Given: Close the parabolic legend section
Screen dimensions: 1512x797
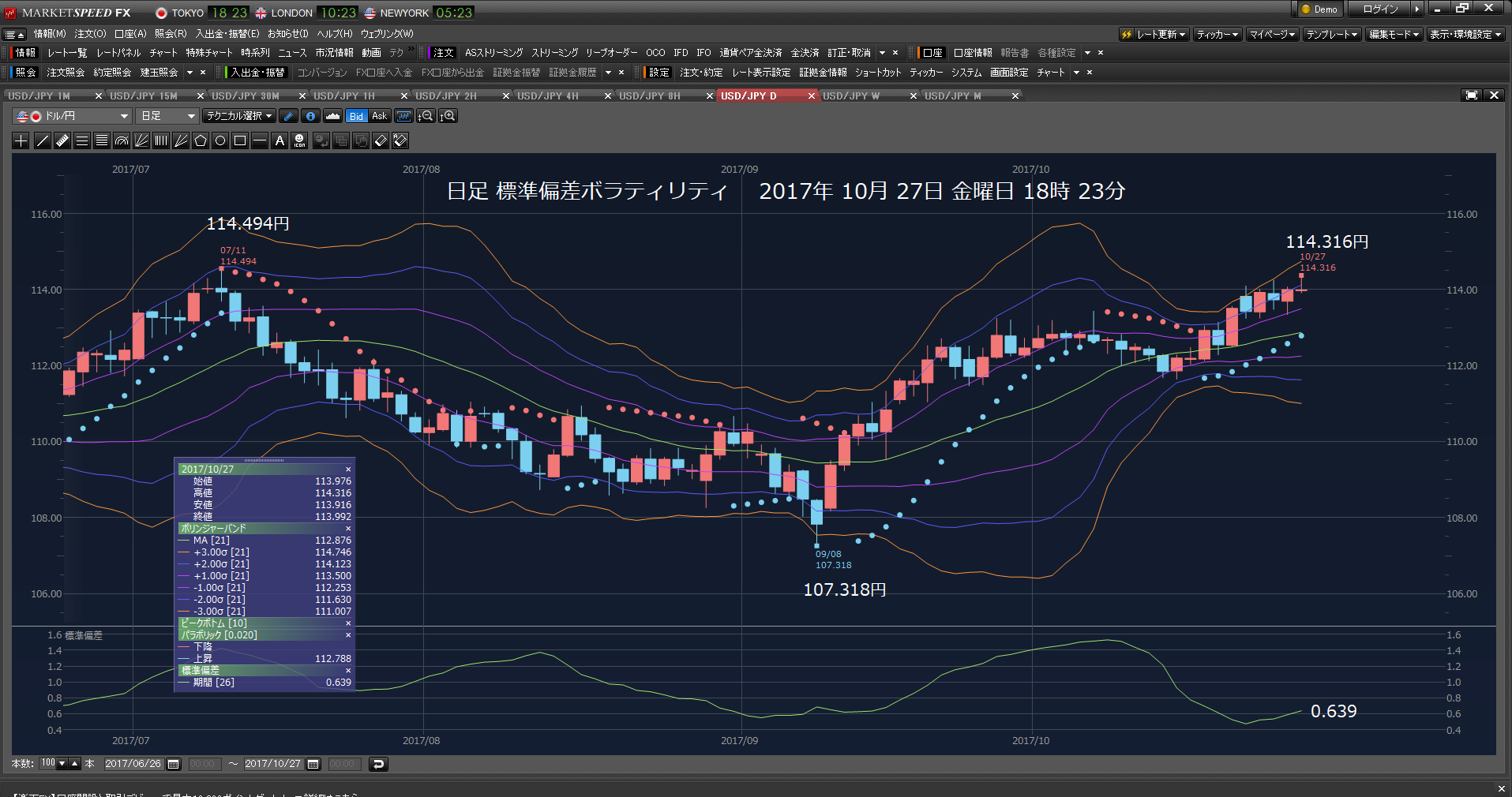Looking at the screenshot, I should [x=348, y=635].
